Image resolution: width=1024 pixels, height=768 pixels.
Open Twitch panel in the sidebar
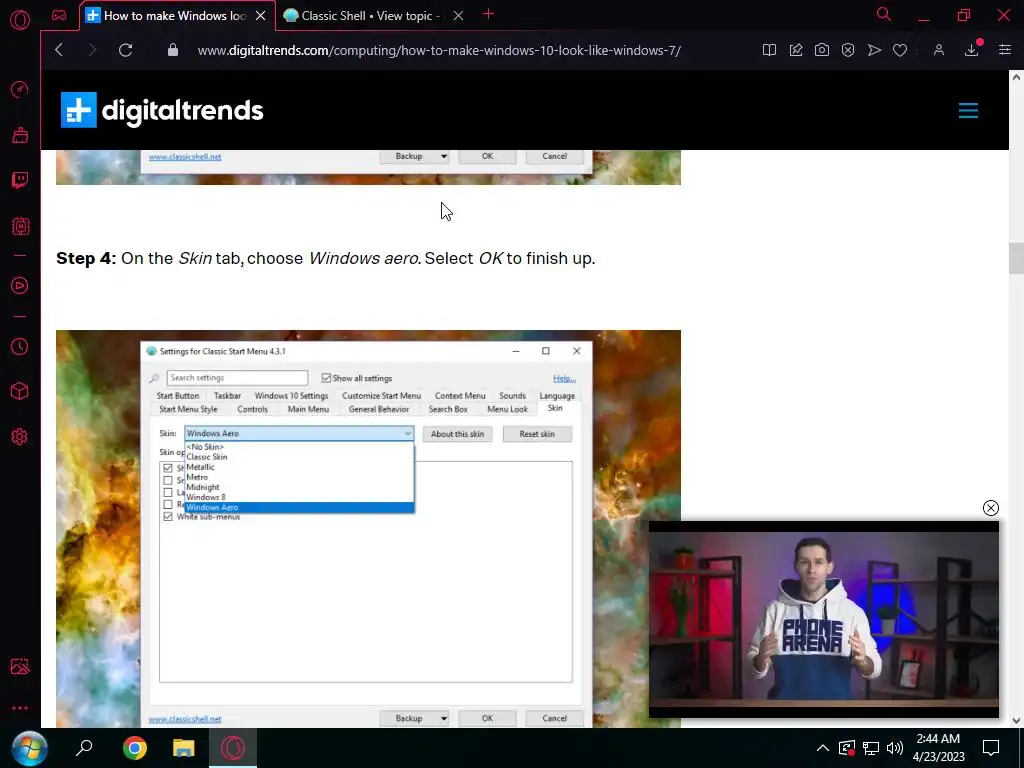(20, 180)
